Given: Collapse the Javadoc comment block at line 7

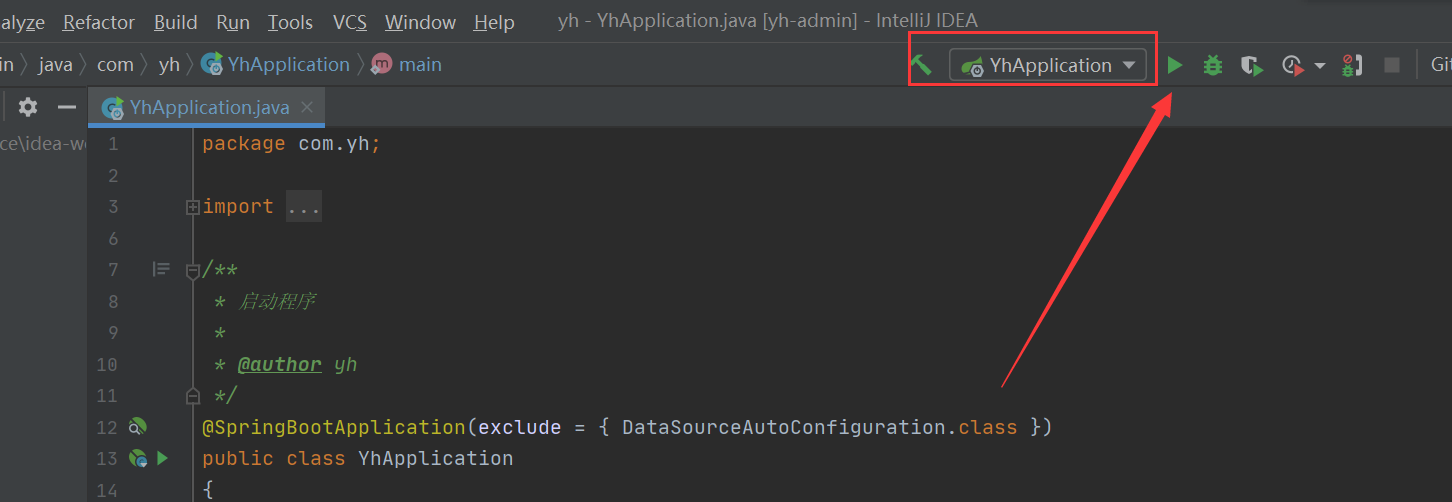Looking at the screenshot, I should (x=192, y=270).
